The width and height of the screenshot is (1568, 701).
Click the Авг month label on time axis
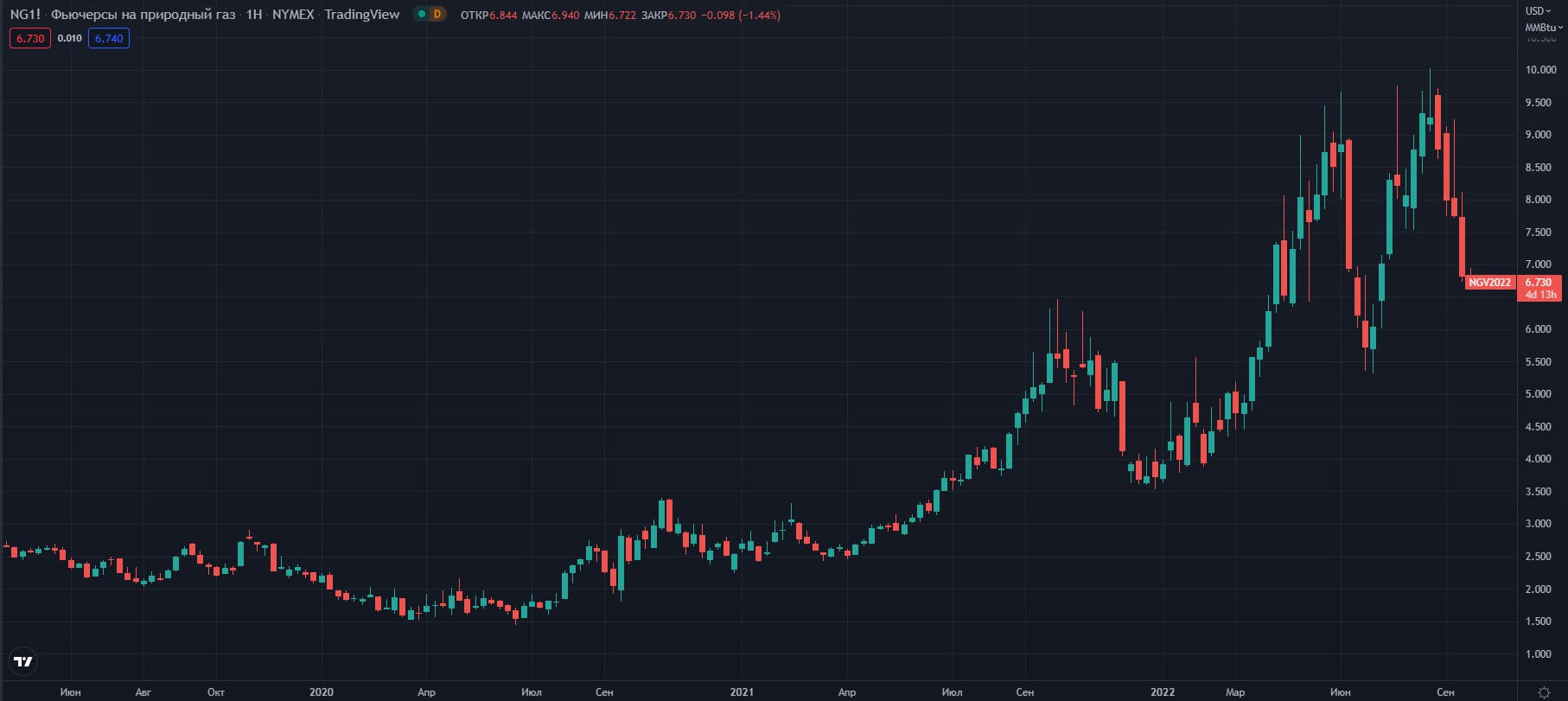click(x=143, y=692)
